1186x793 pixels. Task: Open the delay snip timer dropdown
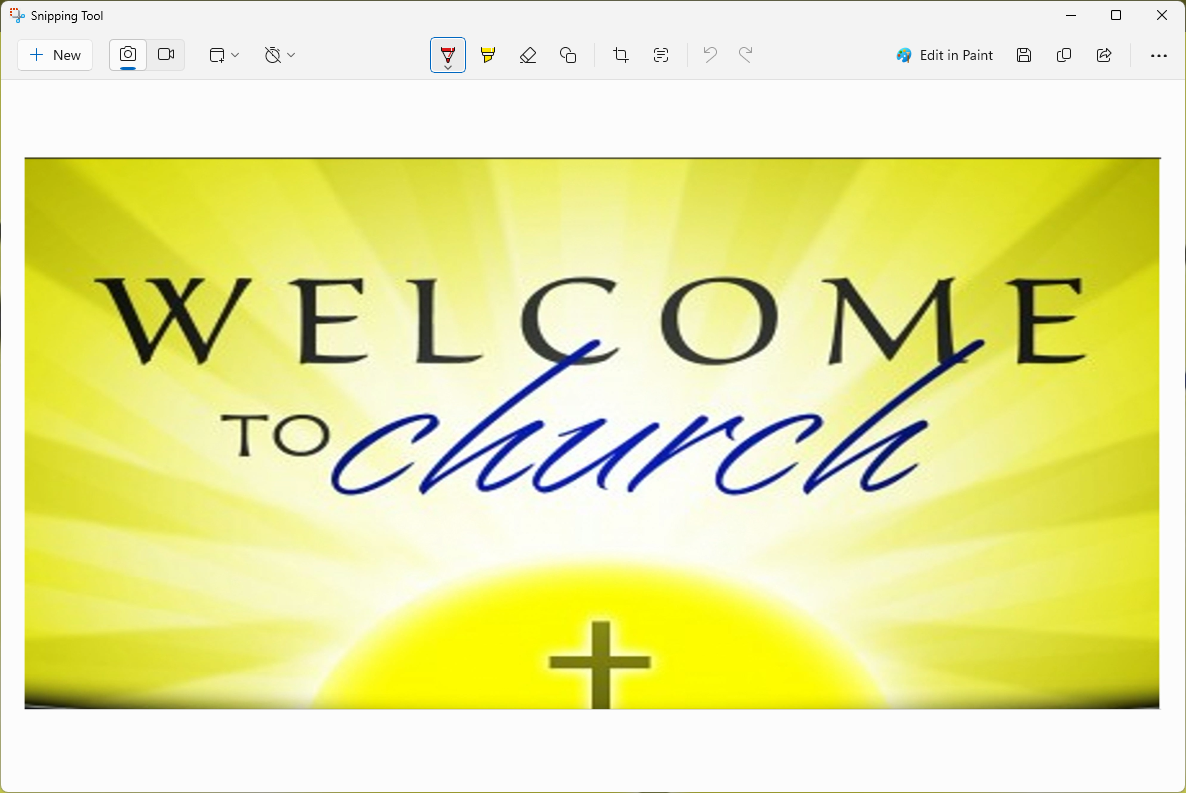pyautogui.click(x=280, y=55)
